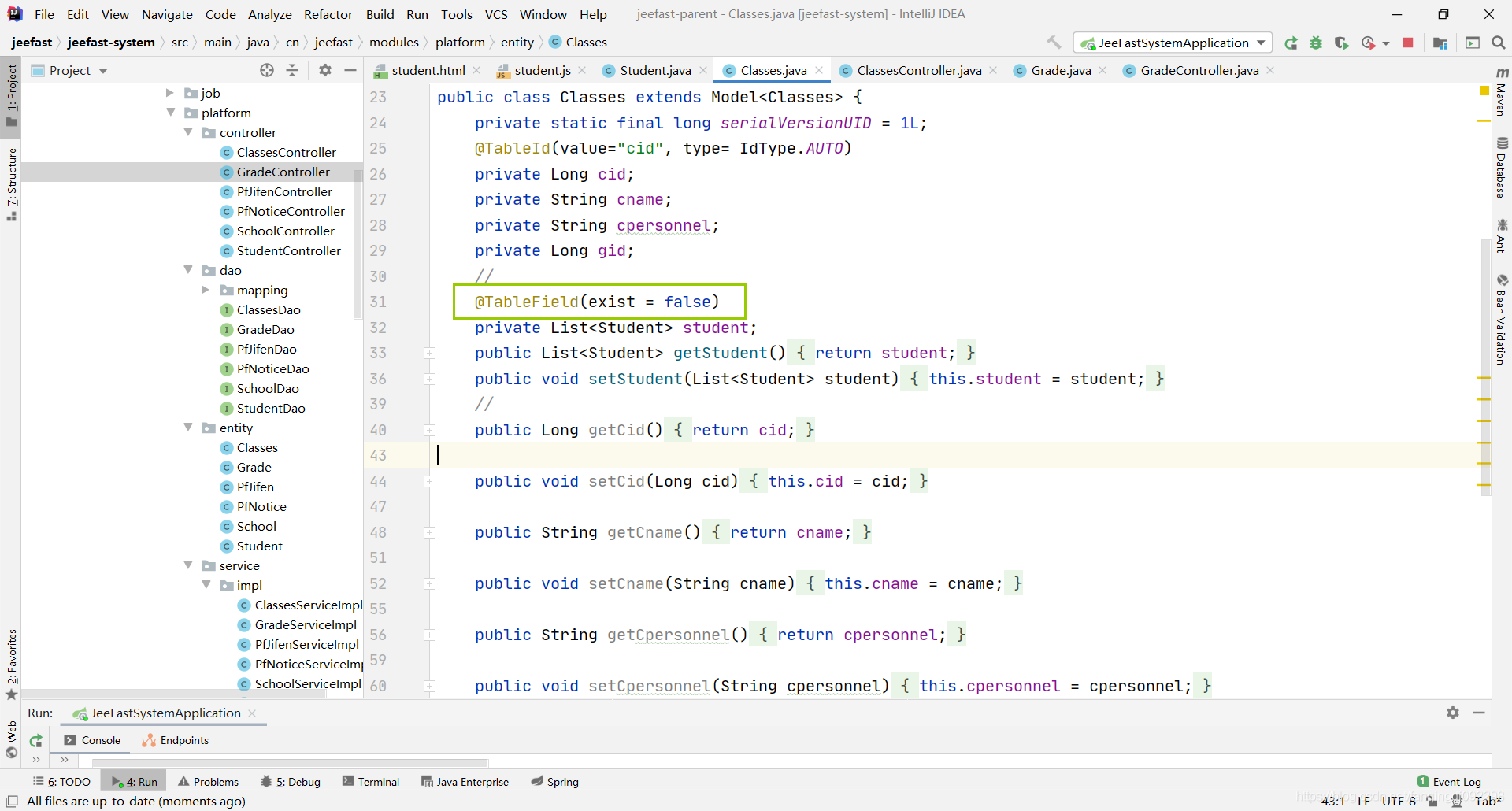Click UTF-8 encoding in status bar
The image size is (1512, 811).
[1399, 801]
